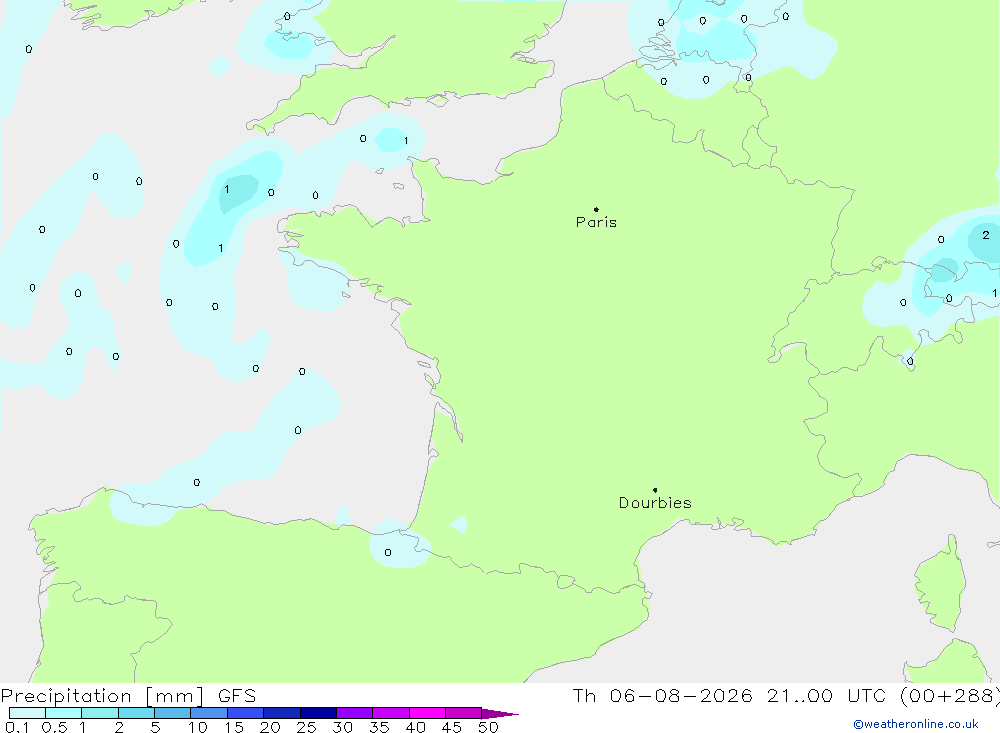Click the legend label "0.1"

coord(17,727)
